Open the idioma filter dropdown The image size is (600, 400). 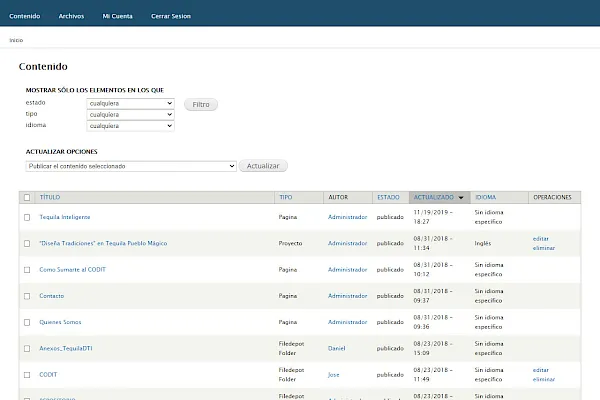click(x=130, y=126)
